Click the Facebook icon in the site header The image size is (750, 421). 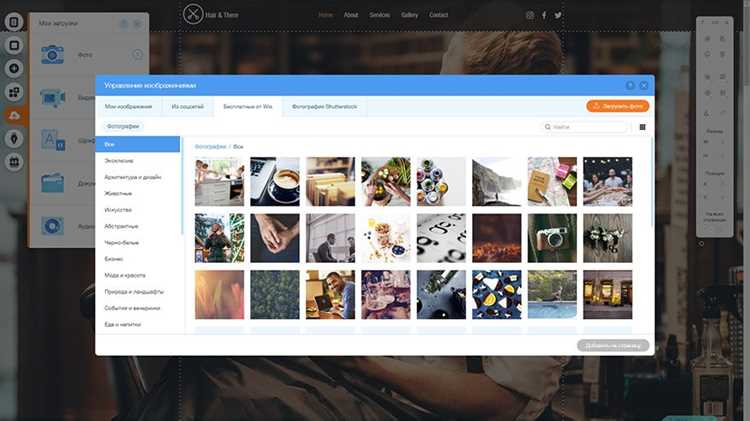pyautogui.click(x=544, y=15)
